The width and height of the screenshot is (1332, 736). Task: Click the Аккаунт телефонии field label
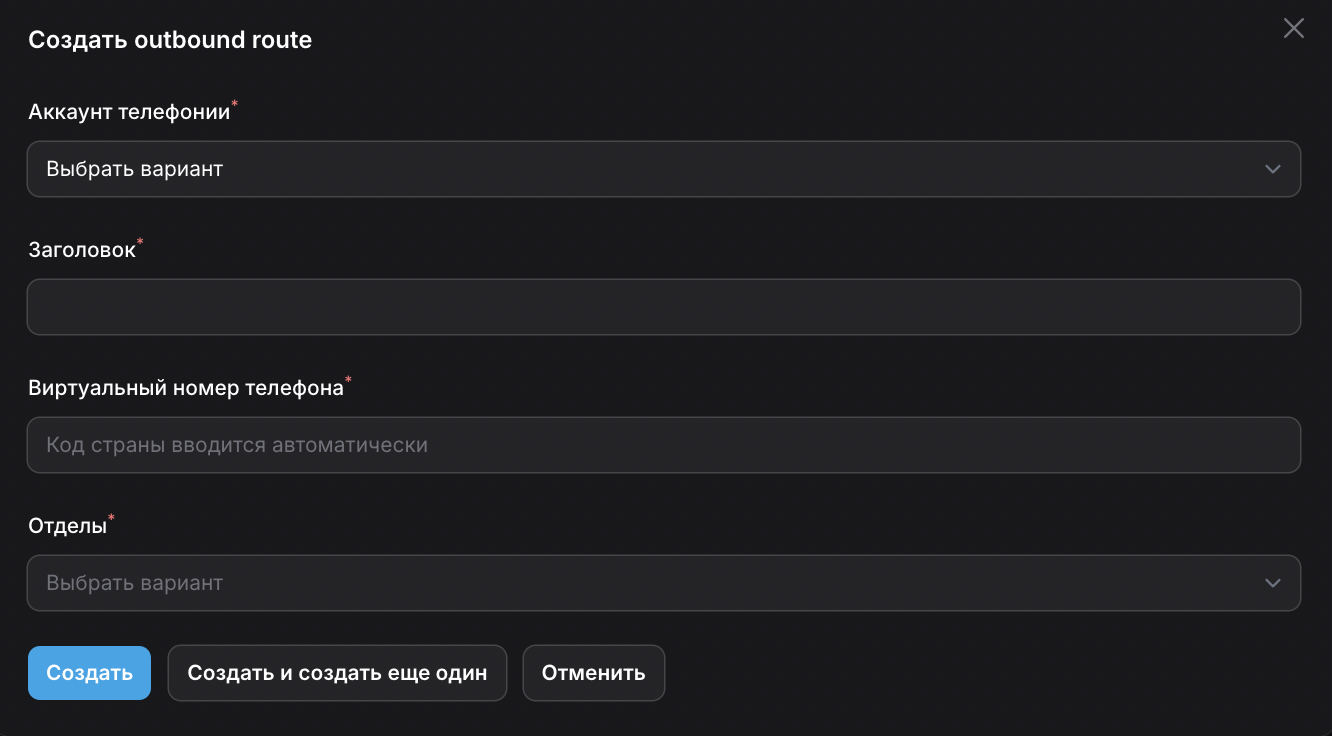click(129, 112)
